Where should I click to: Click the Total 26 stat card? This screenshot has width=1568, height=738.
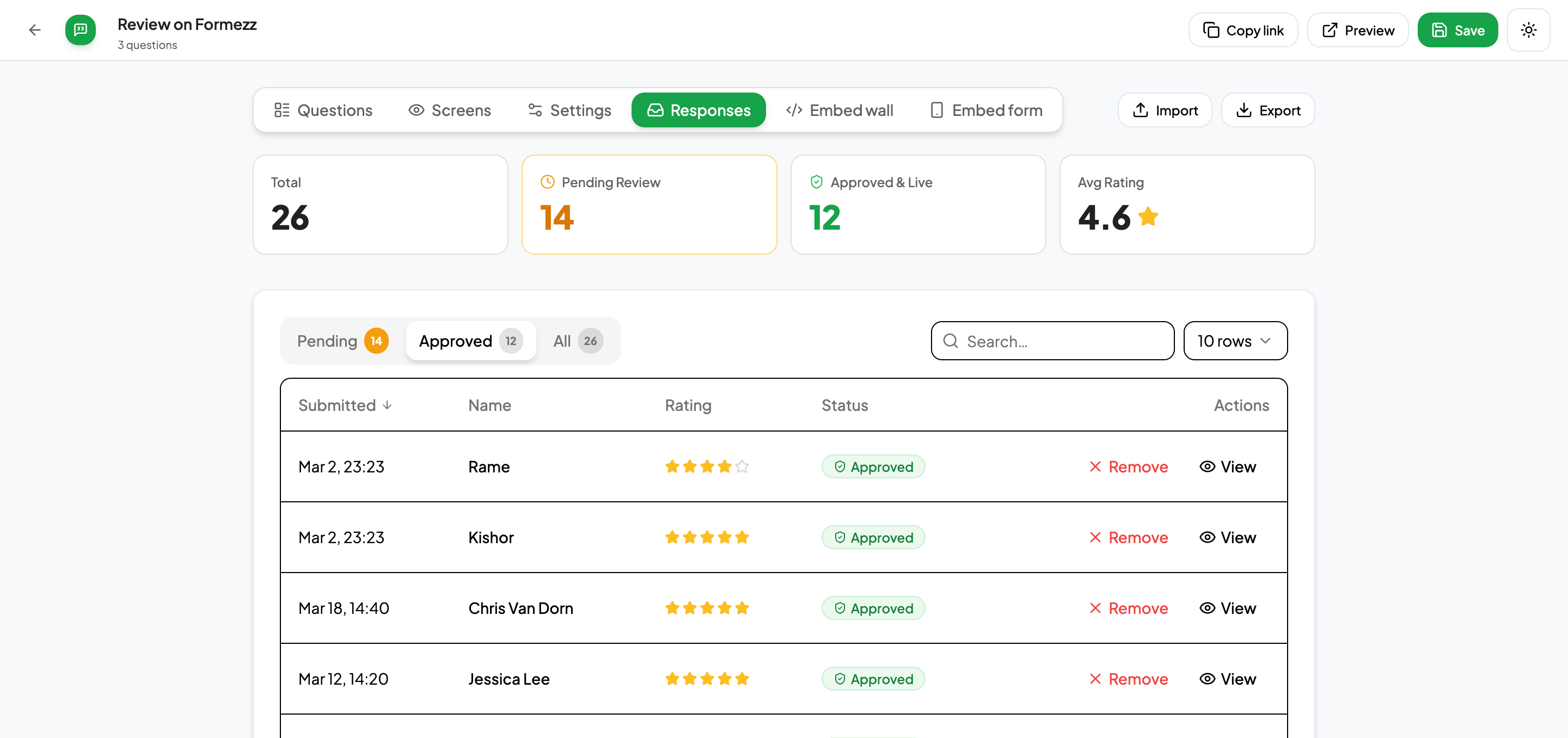(381, 205)
